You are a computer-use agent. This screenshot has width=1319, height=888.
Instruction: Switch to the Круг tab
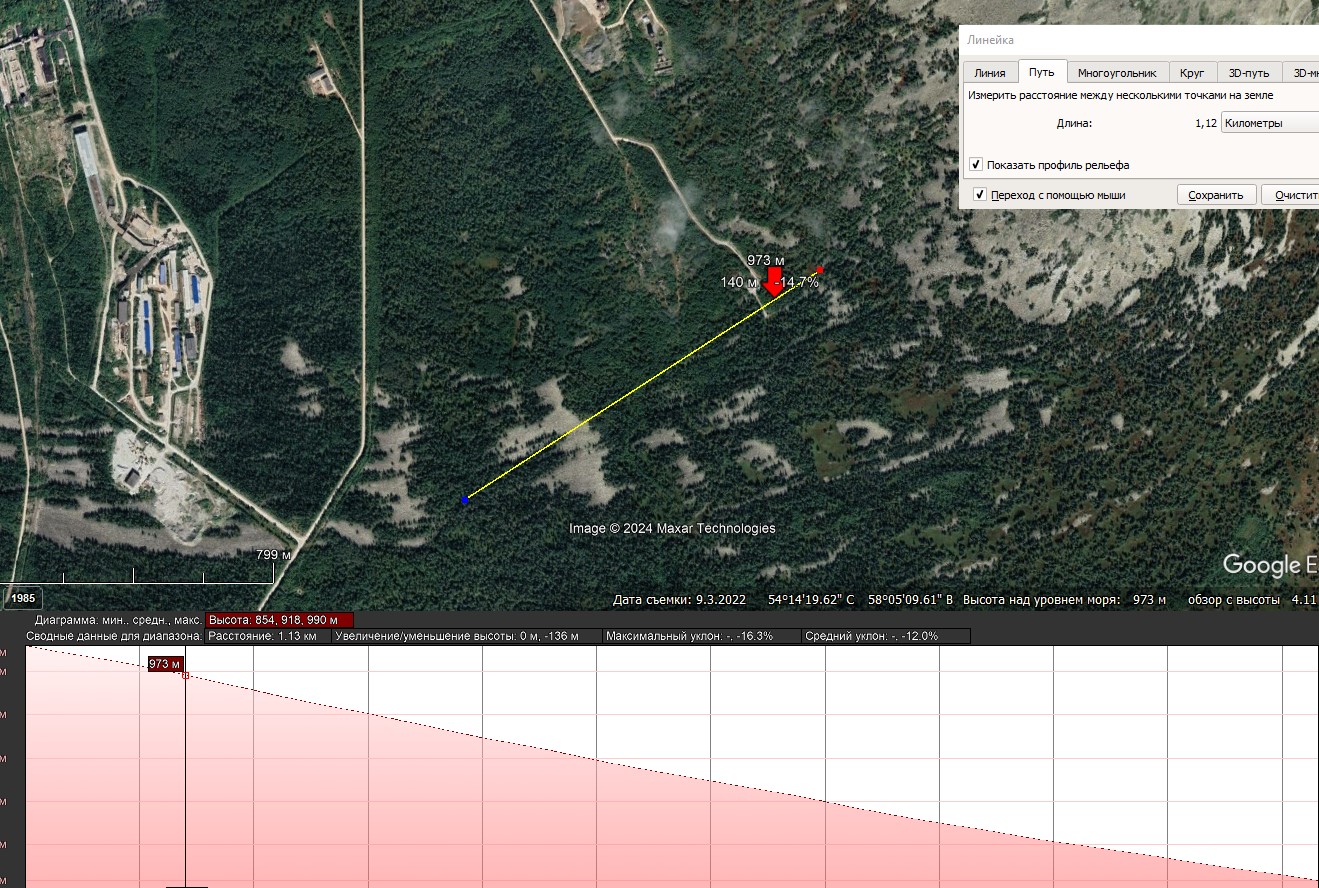point(1192,73)
